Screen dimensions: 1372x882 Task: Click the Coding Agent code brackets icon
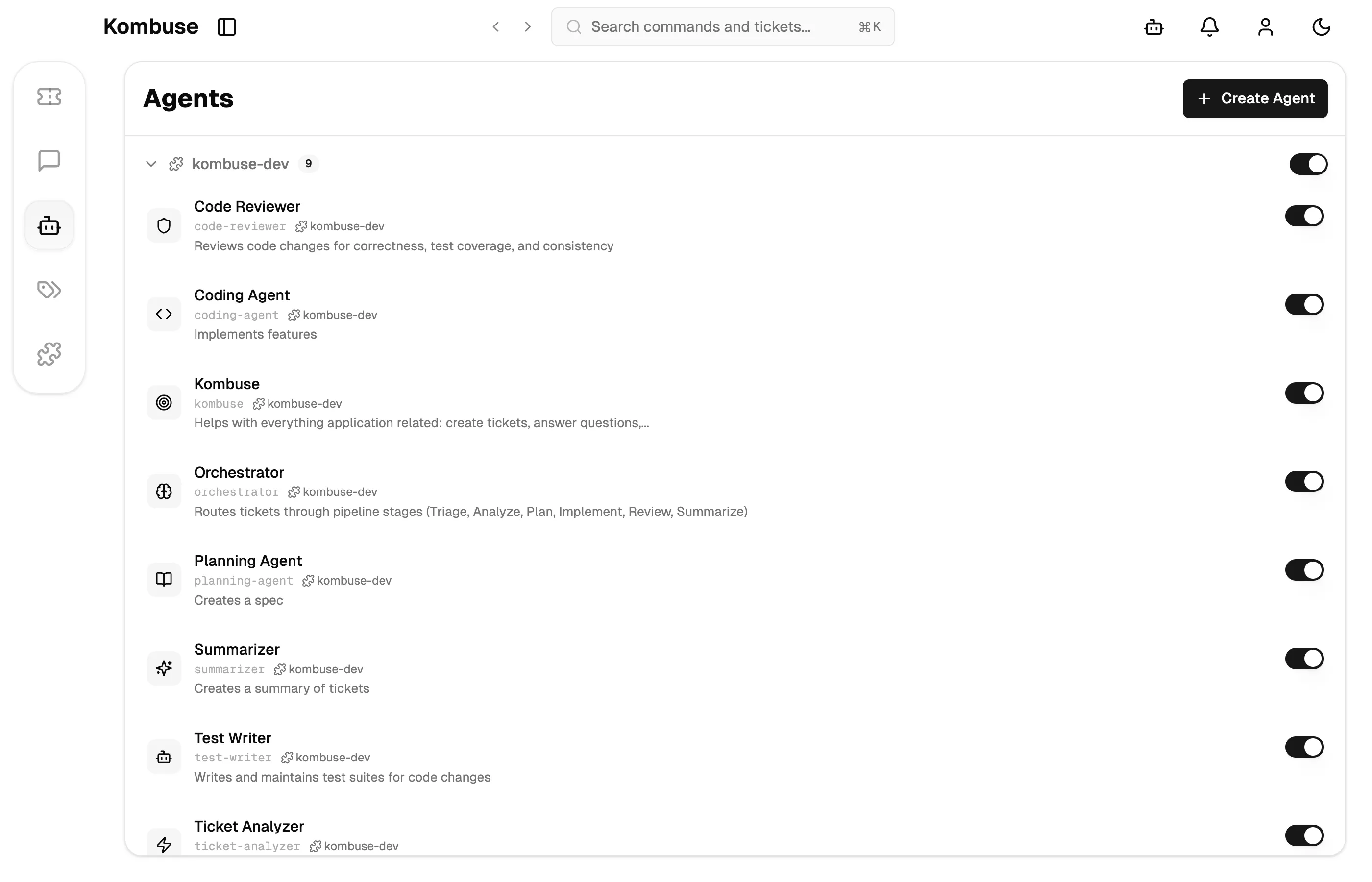pos(164,314)
